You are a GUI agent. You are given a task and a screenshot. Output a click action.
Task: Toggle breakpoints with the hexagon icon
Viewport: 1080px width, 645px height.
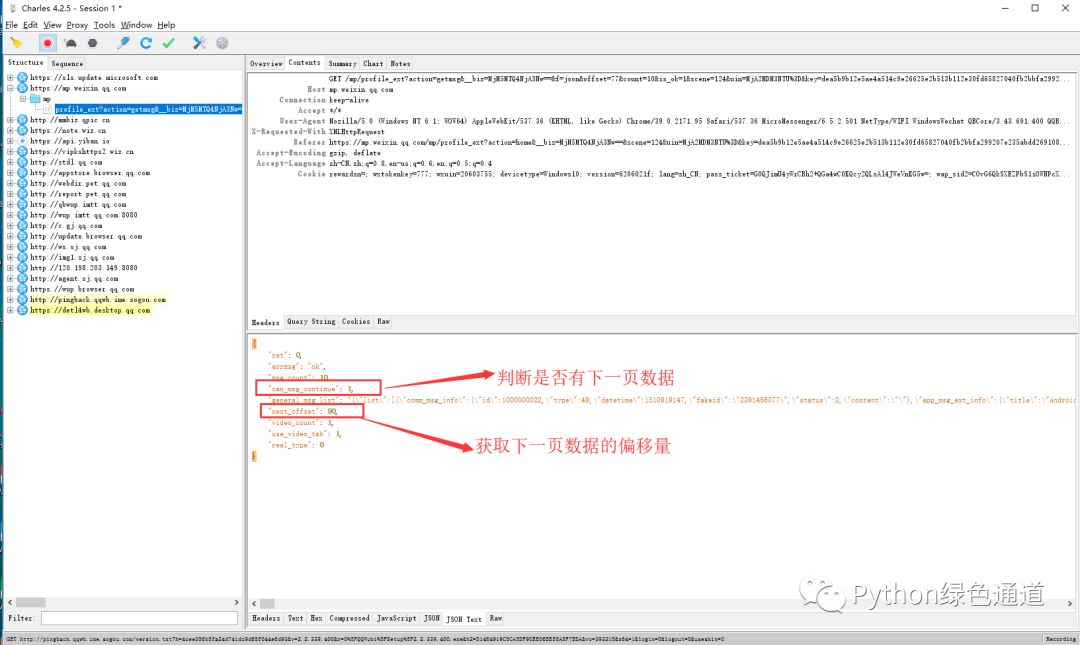click(92, 43)
